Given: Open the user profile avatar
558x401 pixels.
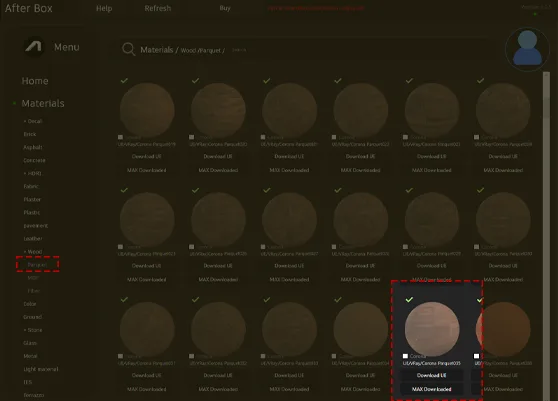Looking at the screenshot, I should tap(527, 49).
